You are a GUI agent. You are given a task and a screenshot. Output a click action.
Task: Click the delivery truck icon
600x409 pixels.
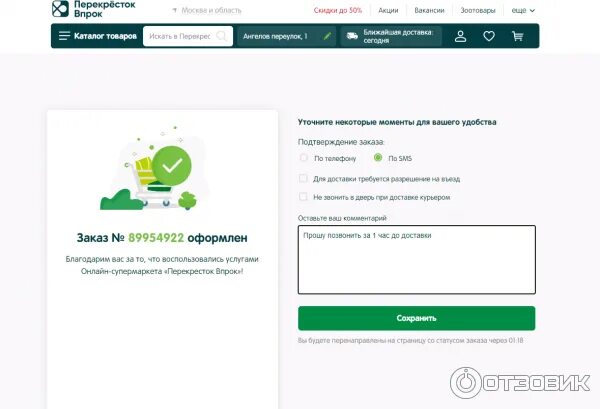point(352,36)
